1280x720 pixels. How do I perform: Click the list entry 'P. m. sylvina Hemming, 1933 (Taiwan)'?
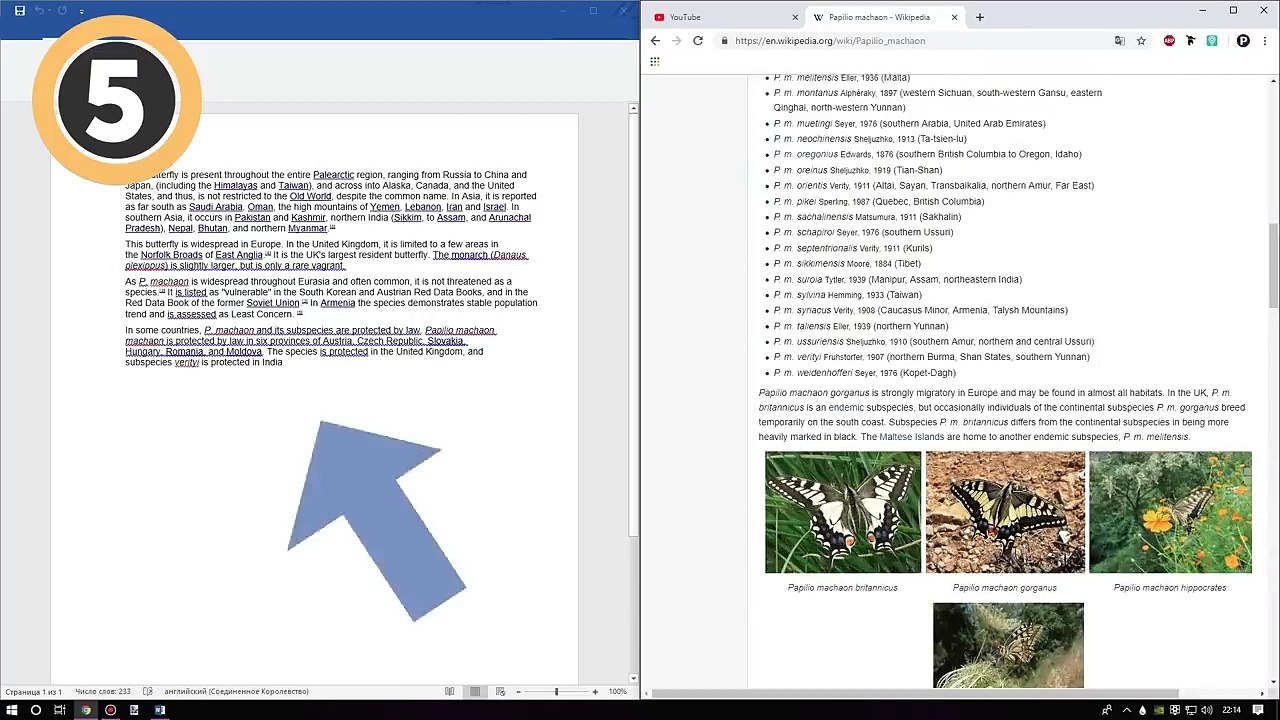click(848, 295)
